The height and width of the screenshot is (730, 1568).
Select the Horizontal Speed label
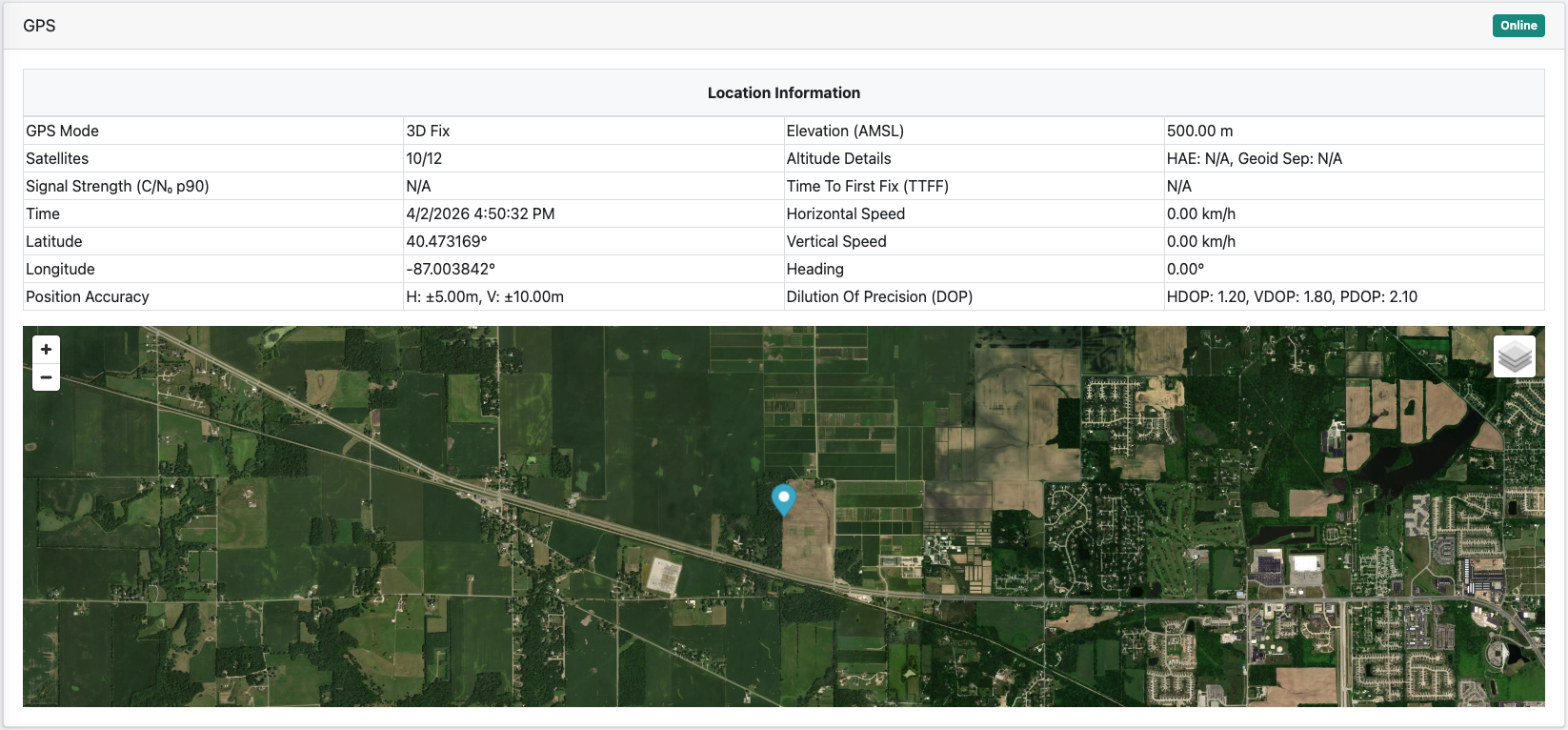coord(845,213)
